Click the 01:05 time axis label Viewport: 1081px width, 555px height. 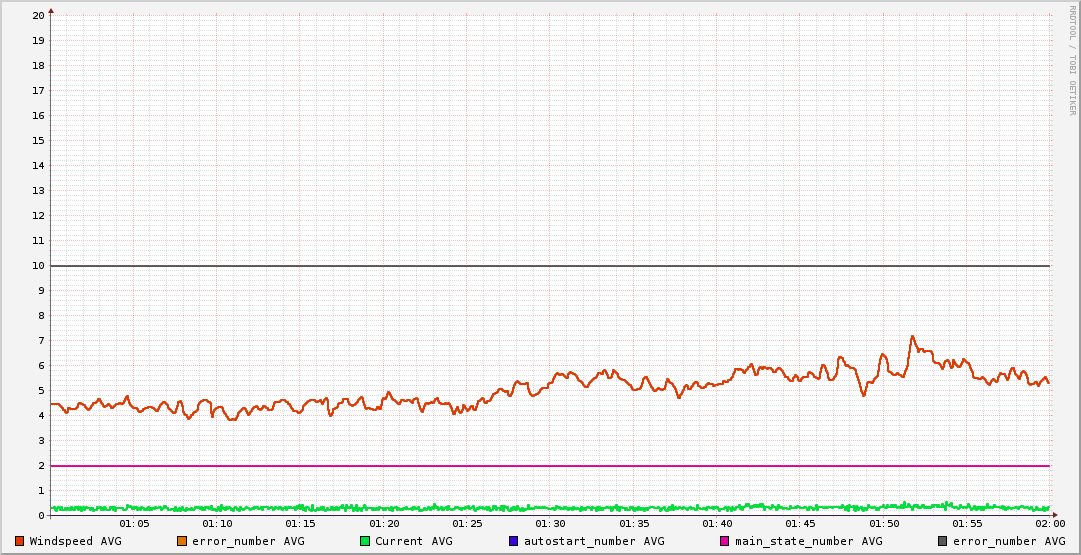tap(134, 524)
